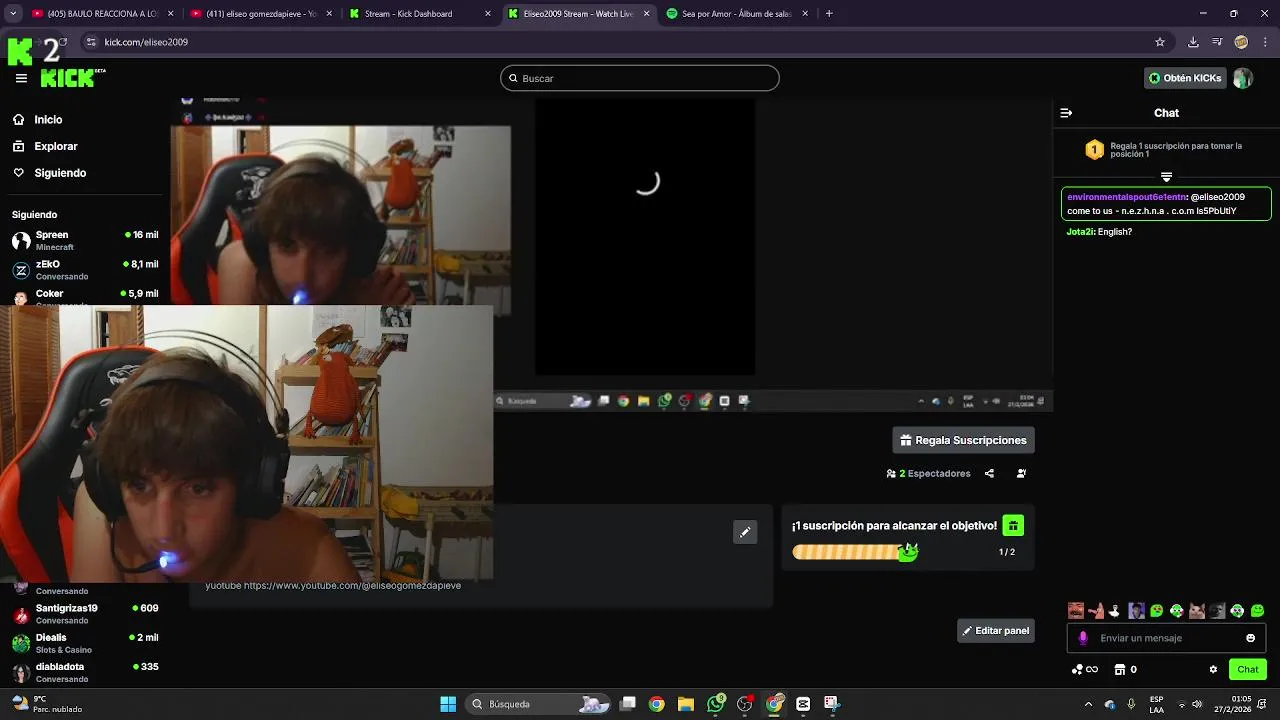Open Coker channel in following list
1280x720 pixels.
(85, 296)
